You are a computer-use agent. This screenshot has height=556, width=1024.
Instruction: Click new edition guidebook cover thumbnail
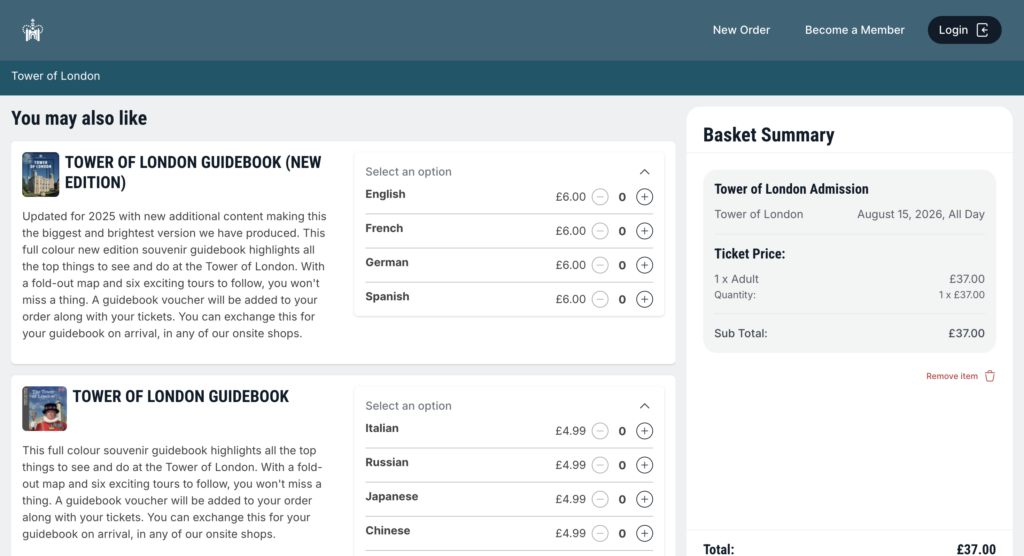[40, 174]
